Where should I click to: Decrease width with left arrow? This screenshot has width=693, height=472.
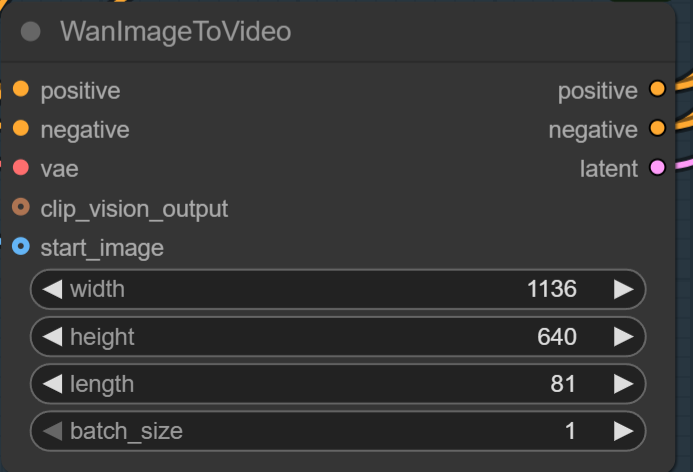tap(53, 290)
